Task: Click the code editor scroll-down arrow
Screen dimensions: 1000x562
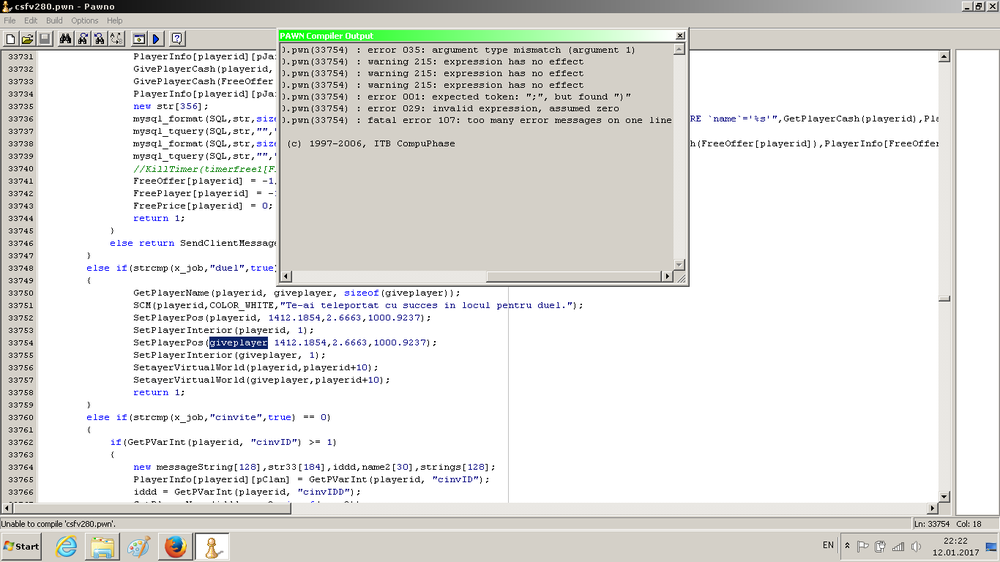Action: [945, 496]
